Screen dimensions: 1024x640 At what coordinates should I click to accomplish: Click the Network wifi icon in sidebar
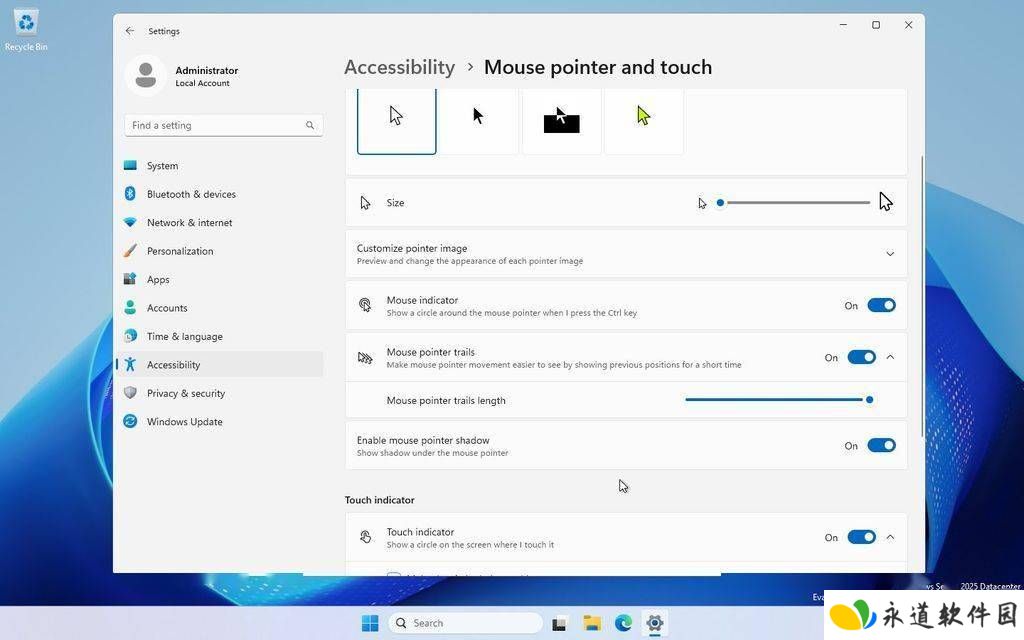[x=130, y=222]
